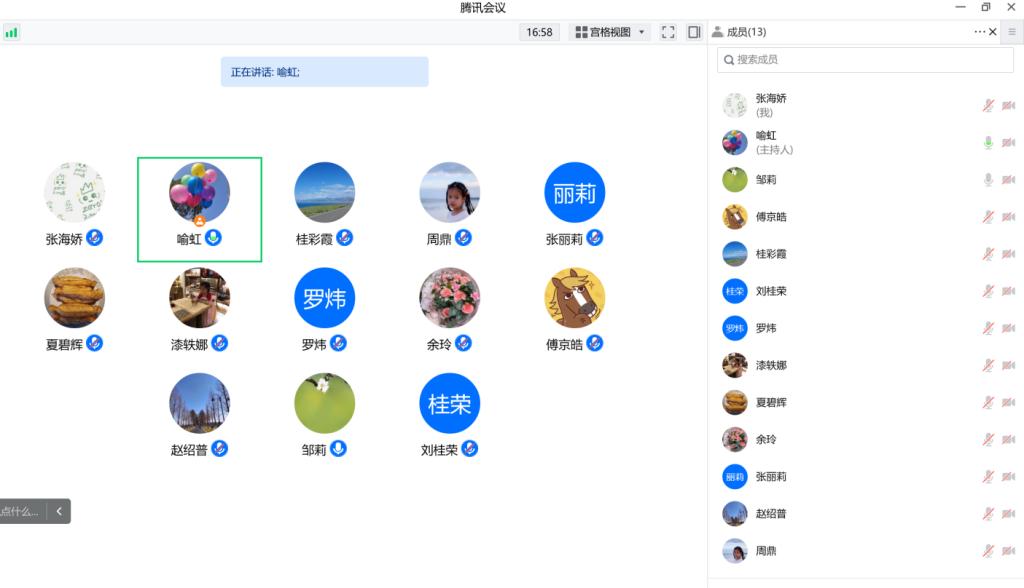Select 罗炜 in the members list

[x=766, y=328]
